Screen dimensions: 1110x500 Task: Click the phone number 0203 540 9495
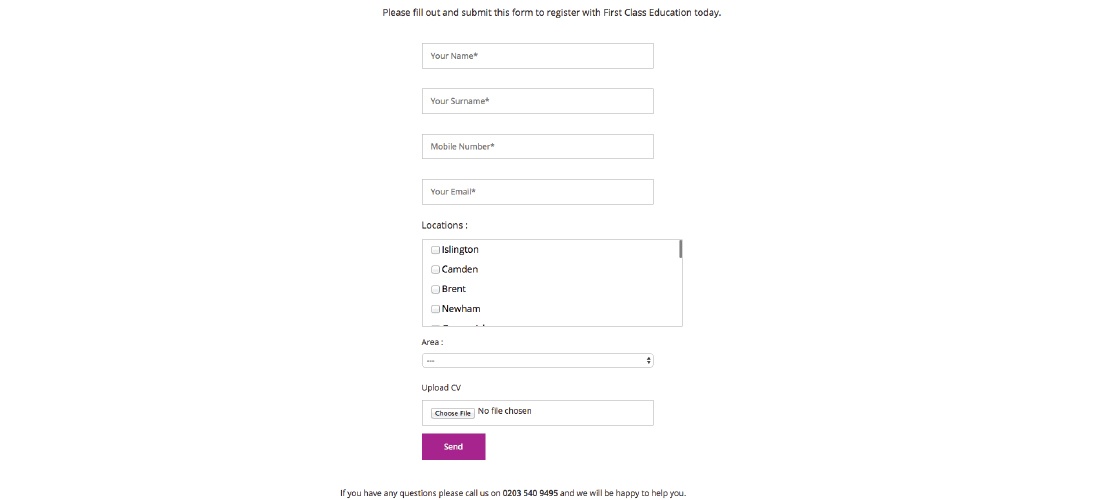[530, 493]
